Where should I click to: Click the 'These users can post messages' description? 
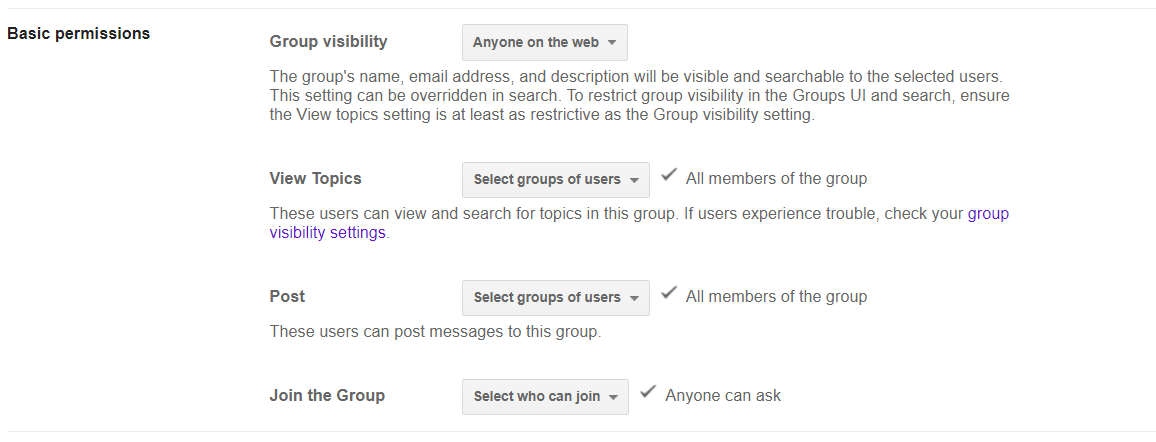[435, 331]
